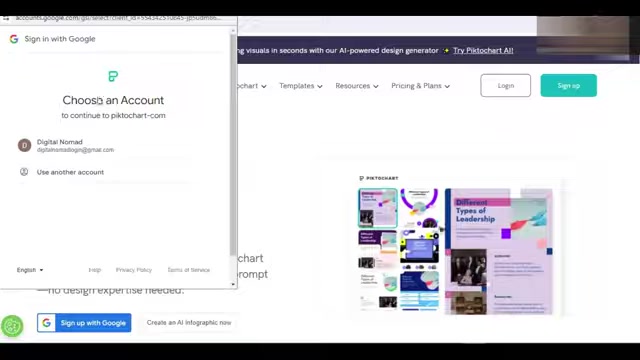This screenshot has width=640, height=360.
Task: Open the Pricing & Plans menu
Action: click(420, 86)
